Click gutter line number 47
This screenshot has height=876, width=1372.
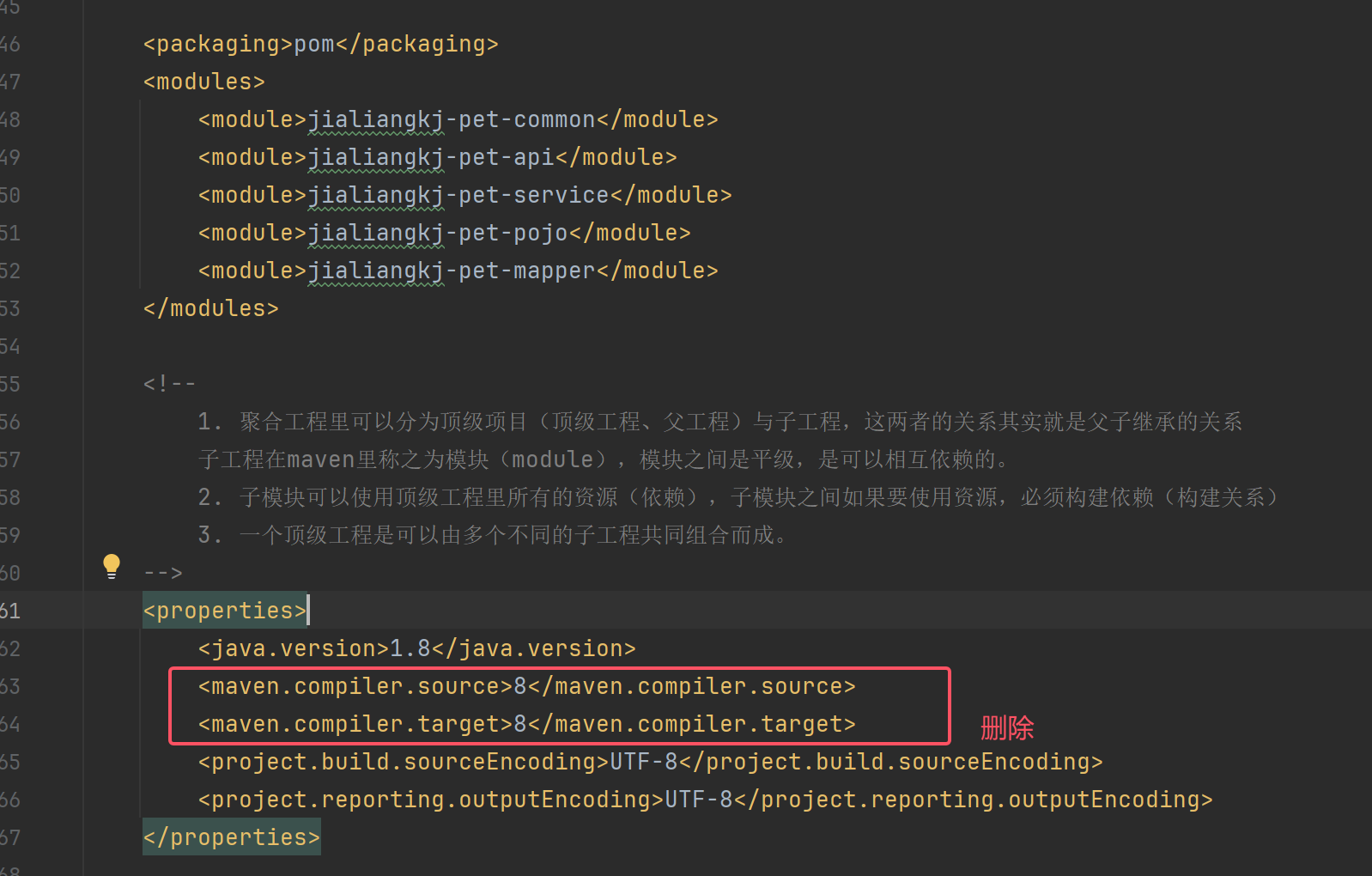click(9, 82)
